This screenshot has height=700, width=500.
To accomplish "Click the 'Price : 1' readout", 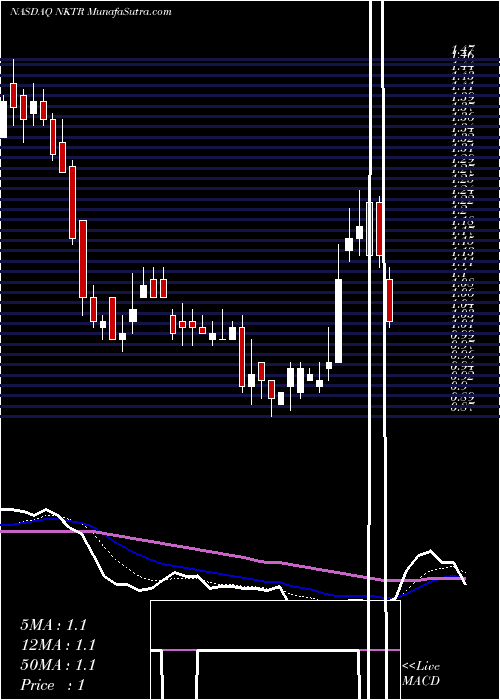I will 52,685.
